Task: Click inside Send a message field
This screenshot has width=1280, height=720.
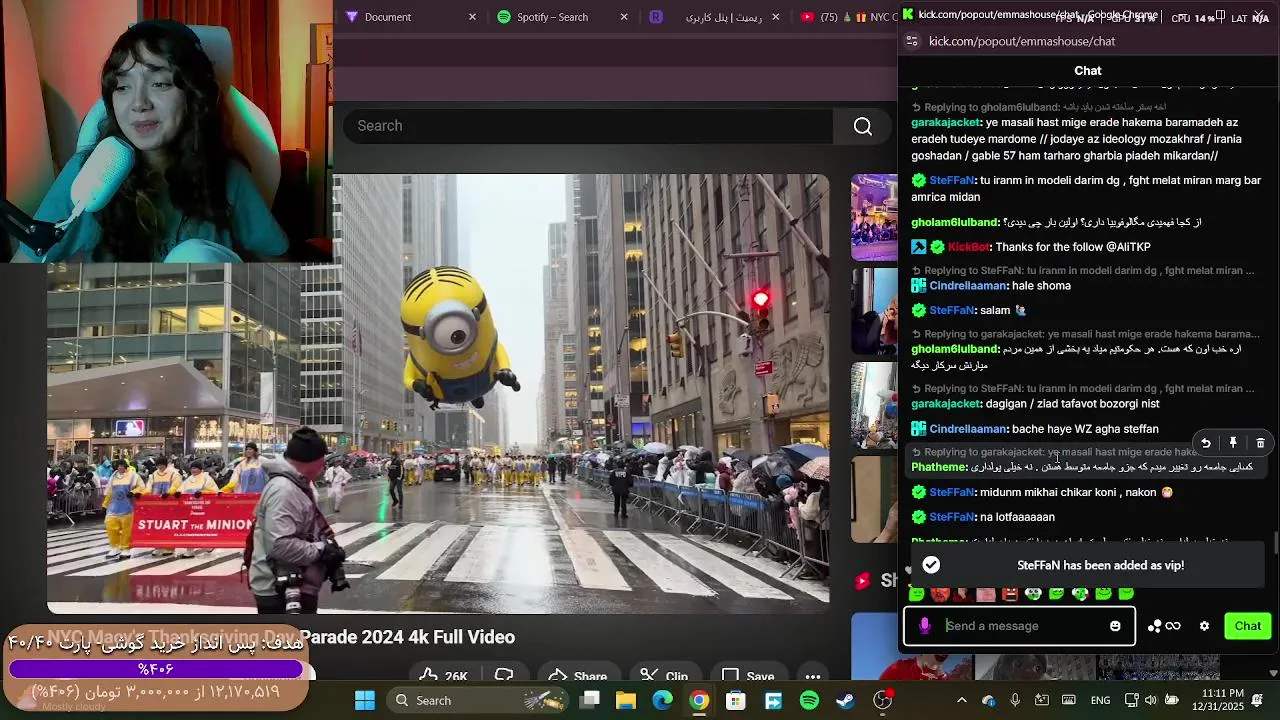Action: [x=1020, y=626]
